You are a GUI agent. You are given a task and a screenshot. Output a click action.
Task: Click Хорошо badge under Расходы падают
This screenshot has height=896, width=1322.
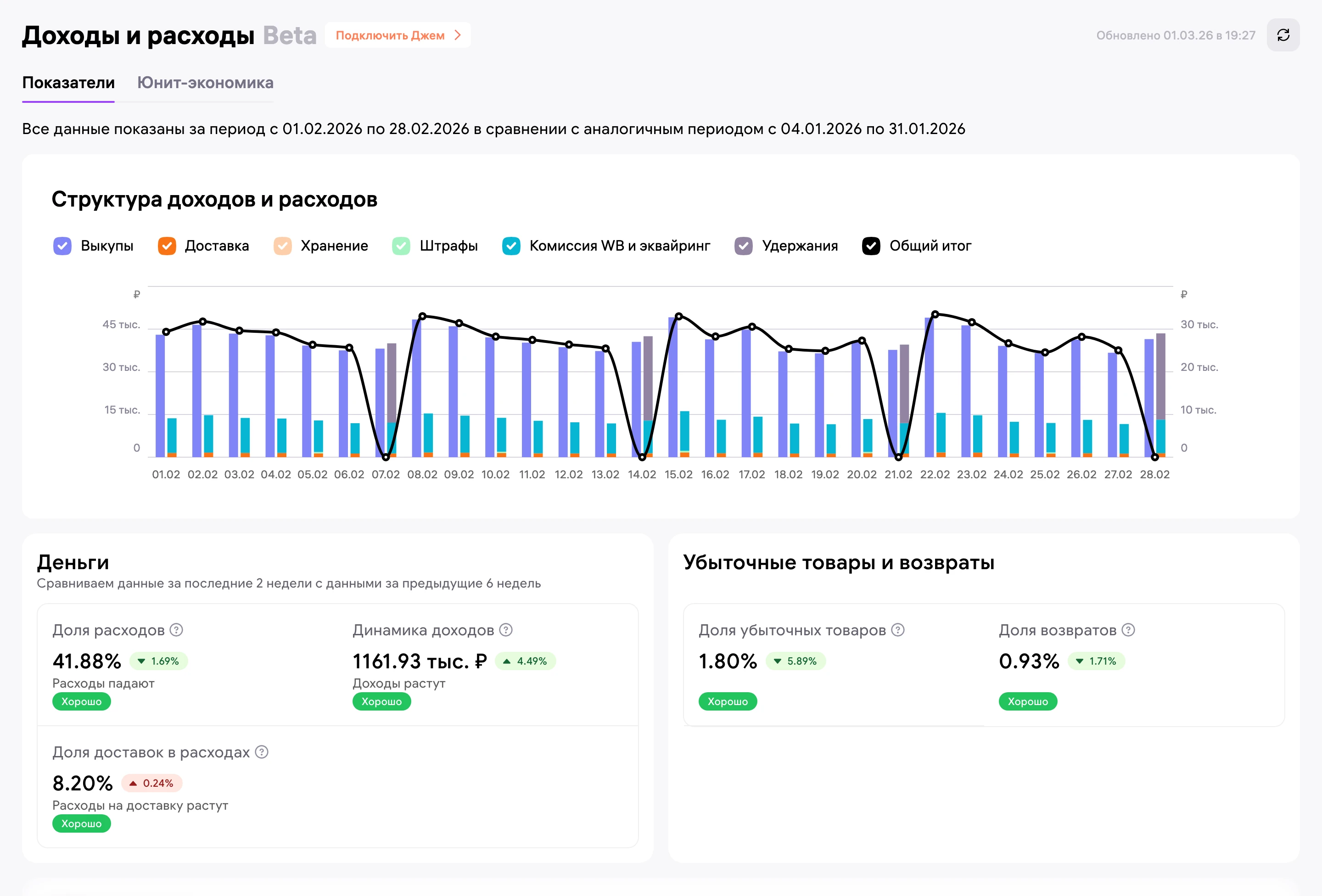pyautogui.click(x=81, y=701)
